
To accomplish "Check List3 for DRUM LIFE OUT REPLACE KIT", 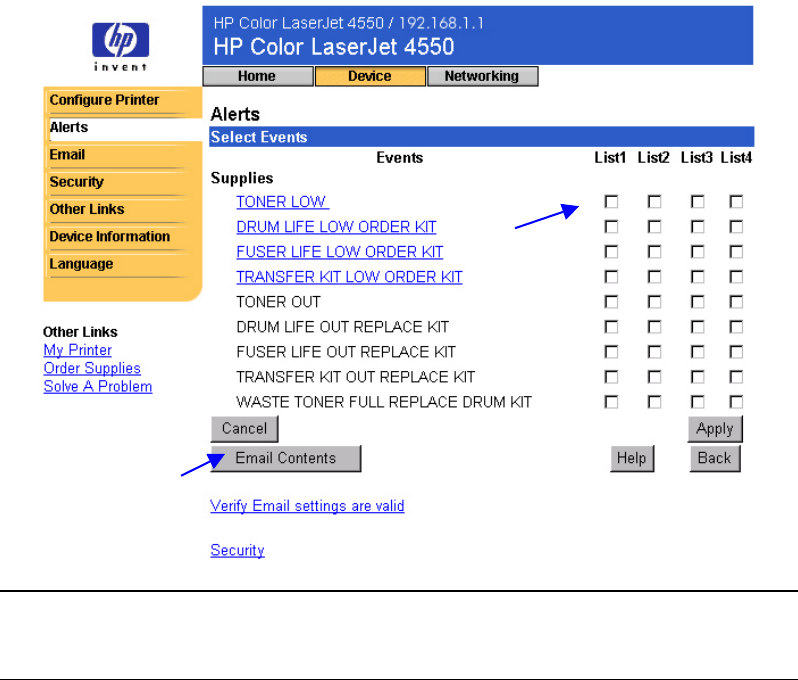I will tap(698, 327).
